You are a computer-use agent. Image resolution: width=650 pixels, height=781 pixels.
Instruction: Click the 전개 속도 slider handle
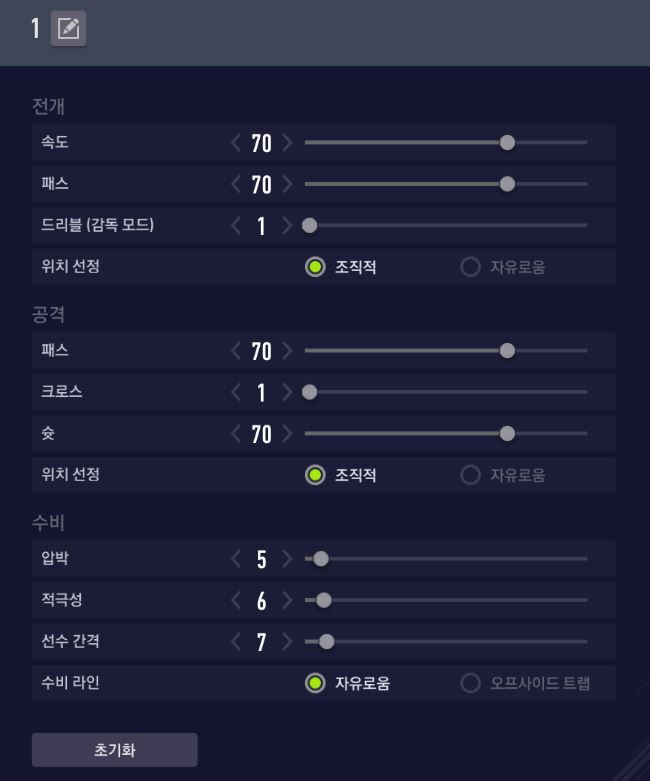click(x=507, y=143)
